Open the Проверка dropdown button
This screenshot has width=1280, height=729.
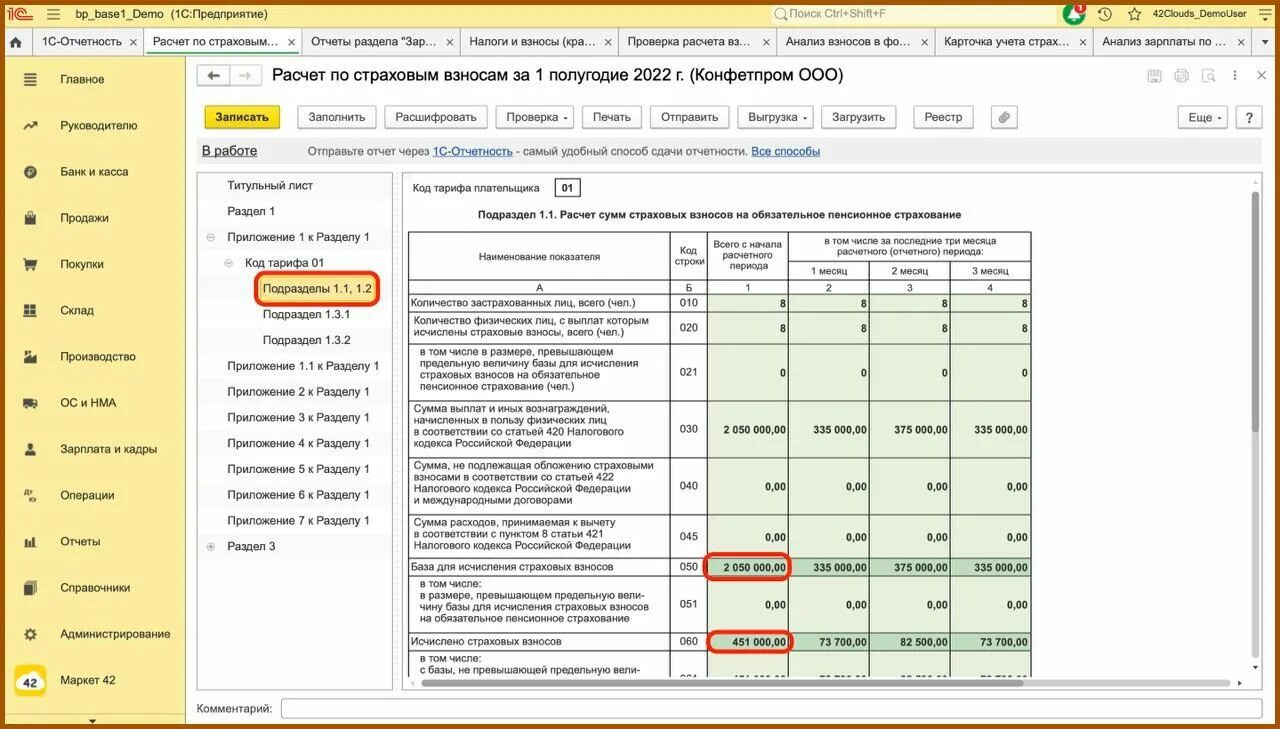(537, 117)
